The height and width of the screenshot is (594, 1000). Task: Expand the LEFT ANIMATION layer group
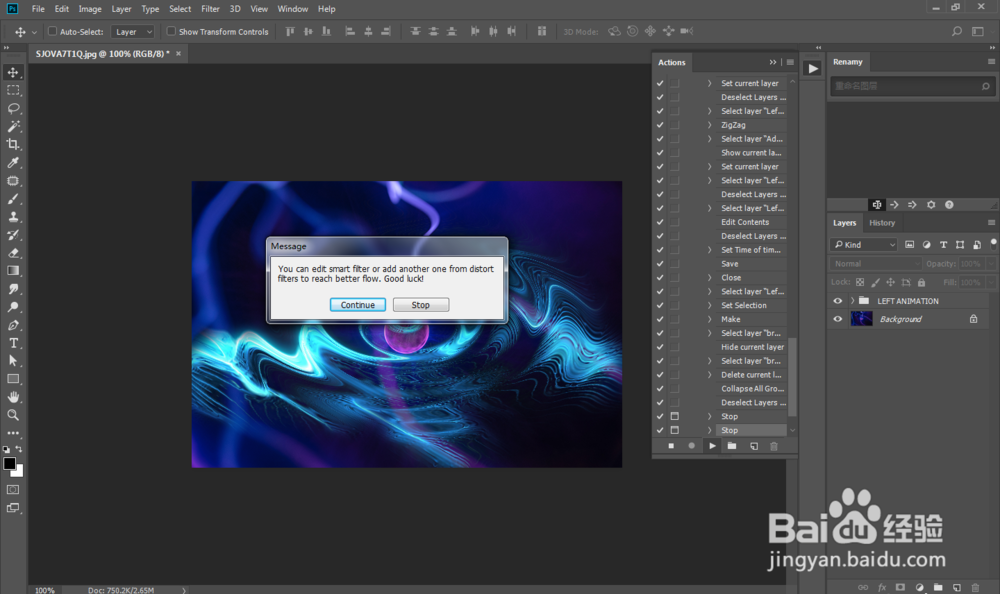pyautogui.click(x=852, y=301)
